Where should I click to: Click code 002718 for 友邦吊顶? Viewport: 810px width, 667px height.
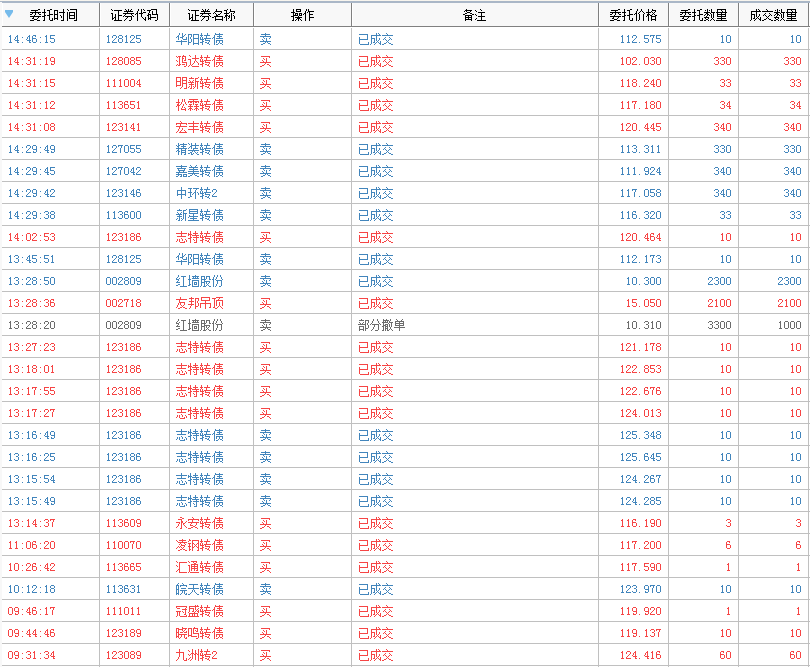click(123, 303)
